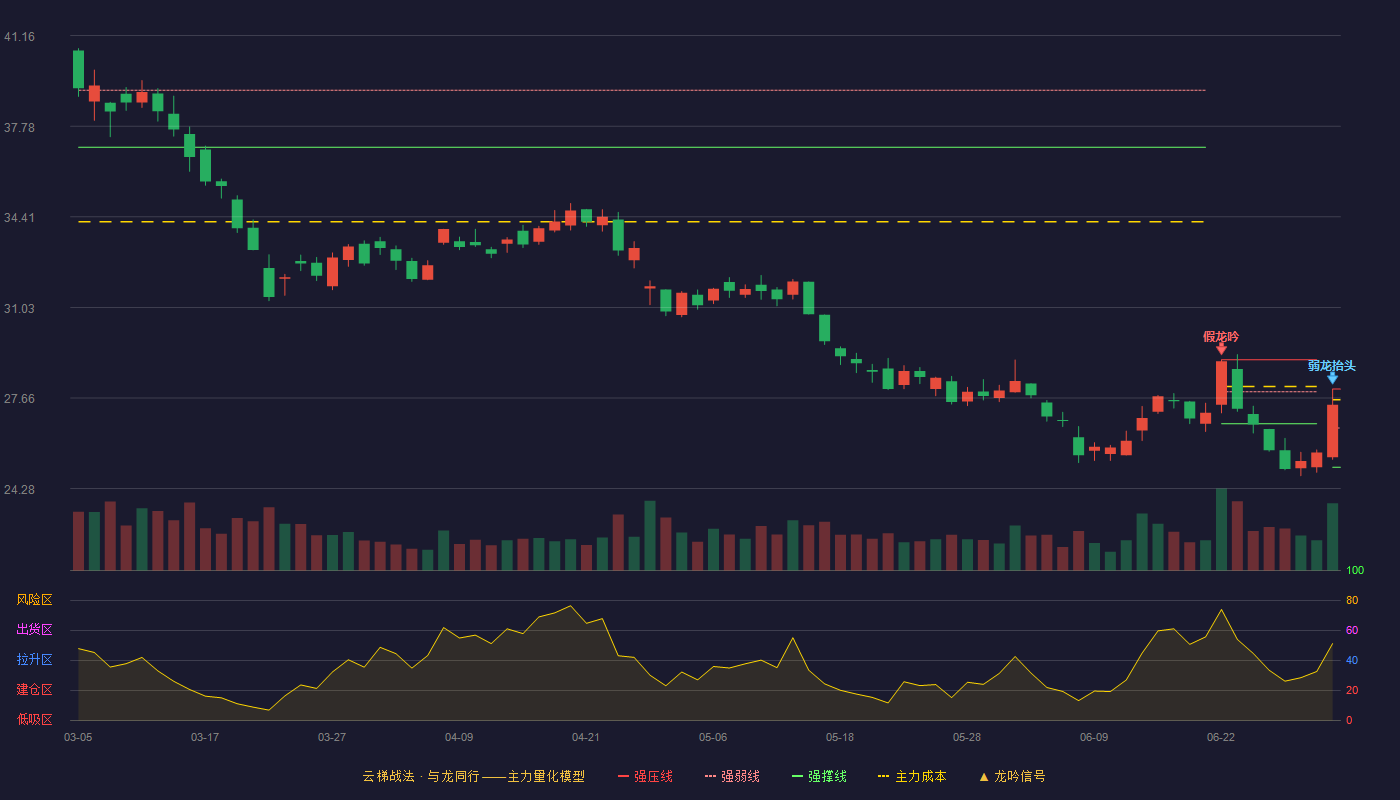Click the 60 indicator scale label
1400x800 pixels.
1352,630
